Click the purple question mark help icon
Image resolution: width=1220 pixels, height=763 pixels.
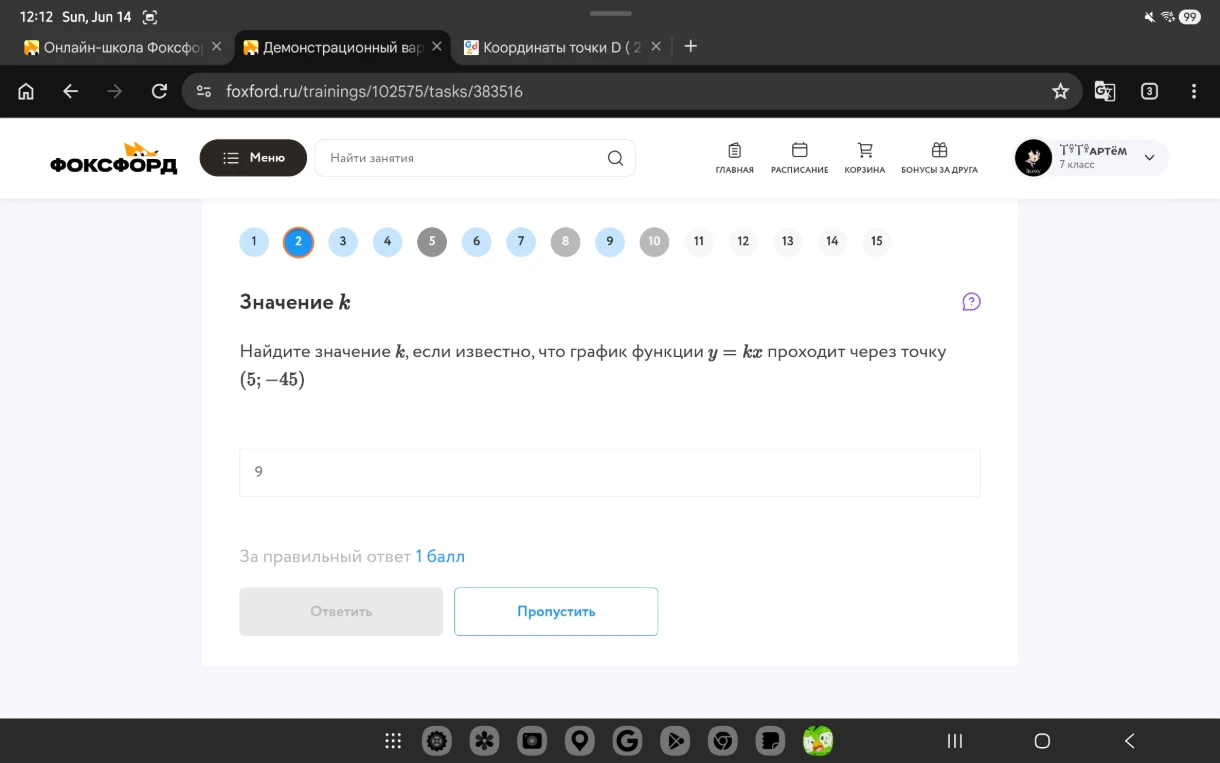point(971,302)
